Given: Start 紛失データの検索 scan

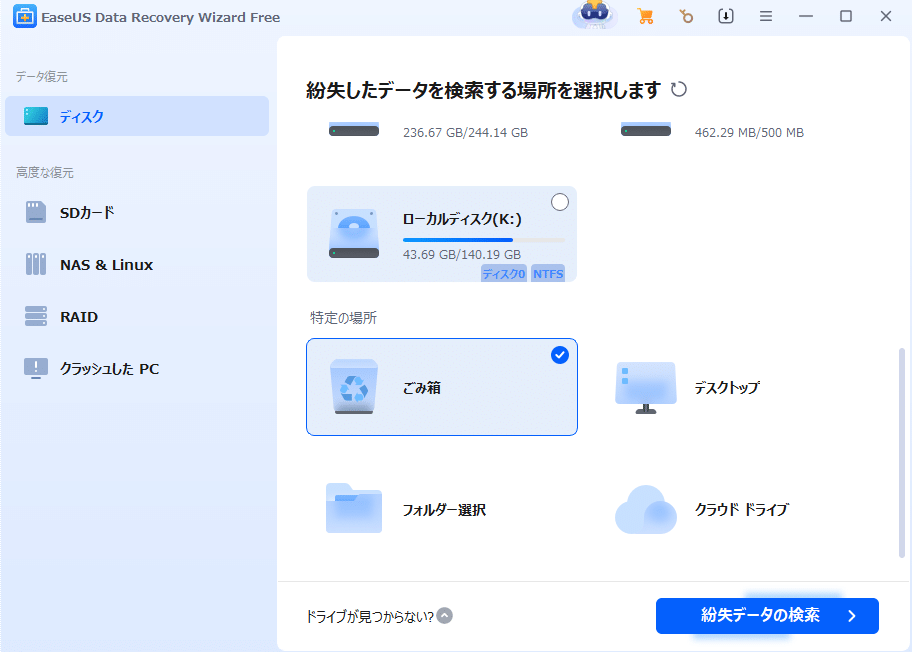Looking at the screenshot, I should 767,616.
